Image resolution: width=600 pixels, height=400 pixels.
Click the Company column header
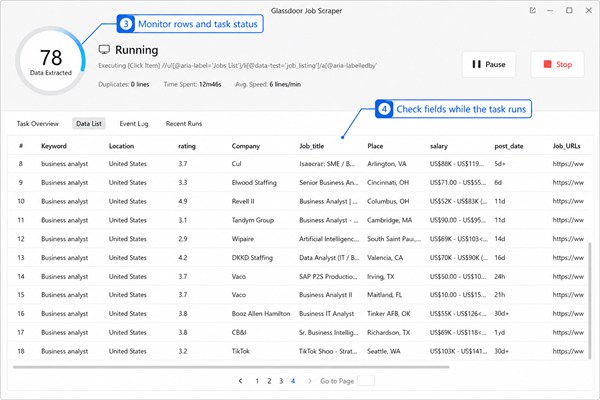point(246,146)
